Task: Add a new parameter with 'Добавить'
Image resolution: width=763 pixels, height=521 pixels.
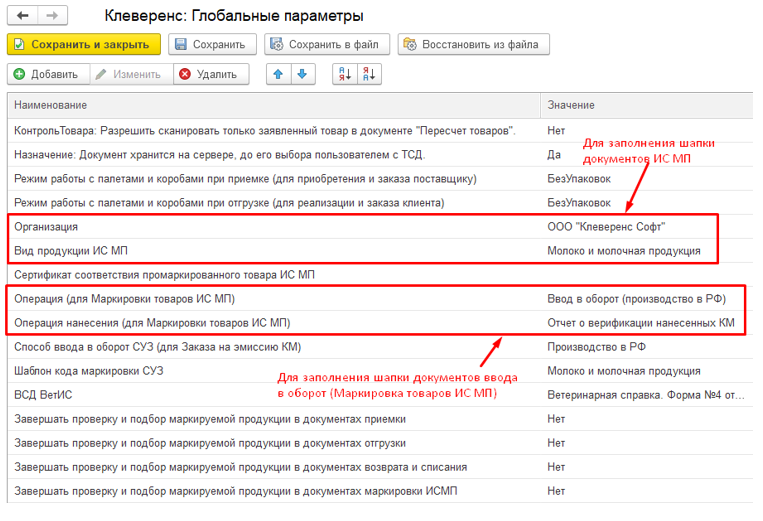Action: [x=48, y=74]
